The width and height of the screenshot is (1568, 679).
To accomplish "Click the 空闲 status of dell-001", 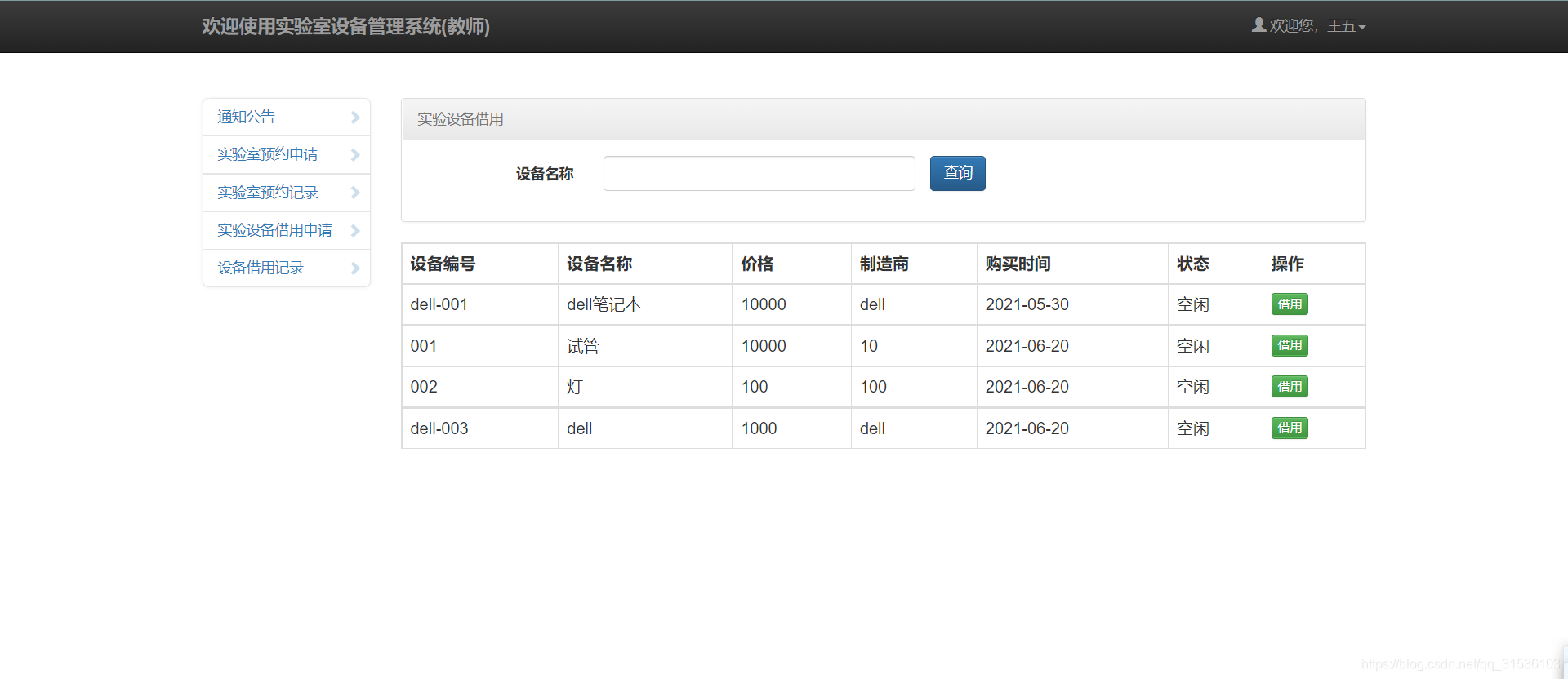I will pos(1215,304).
